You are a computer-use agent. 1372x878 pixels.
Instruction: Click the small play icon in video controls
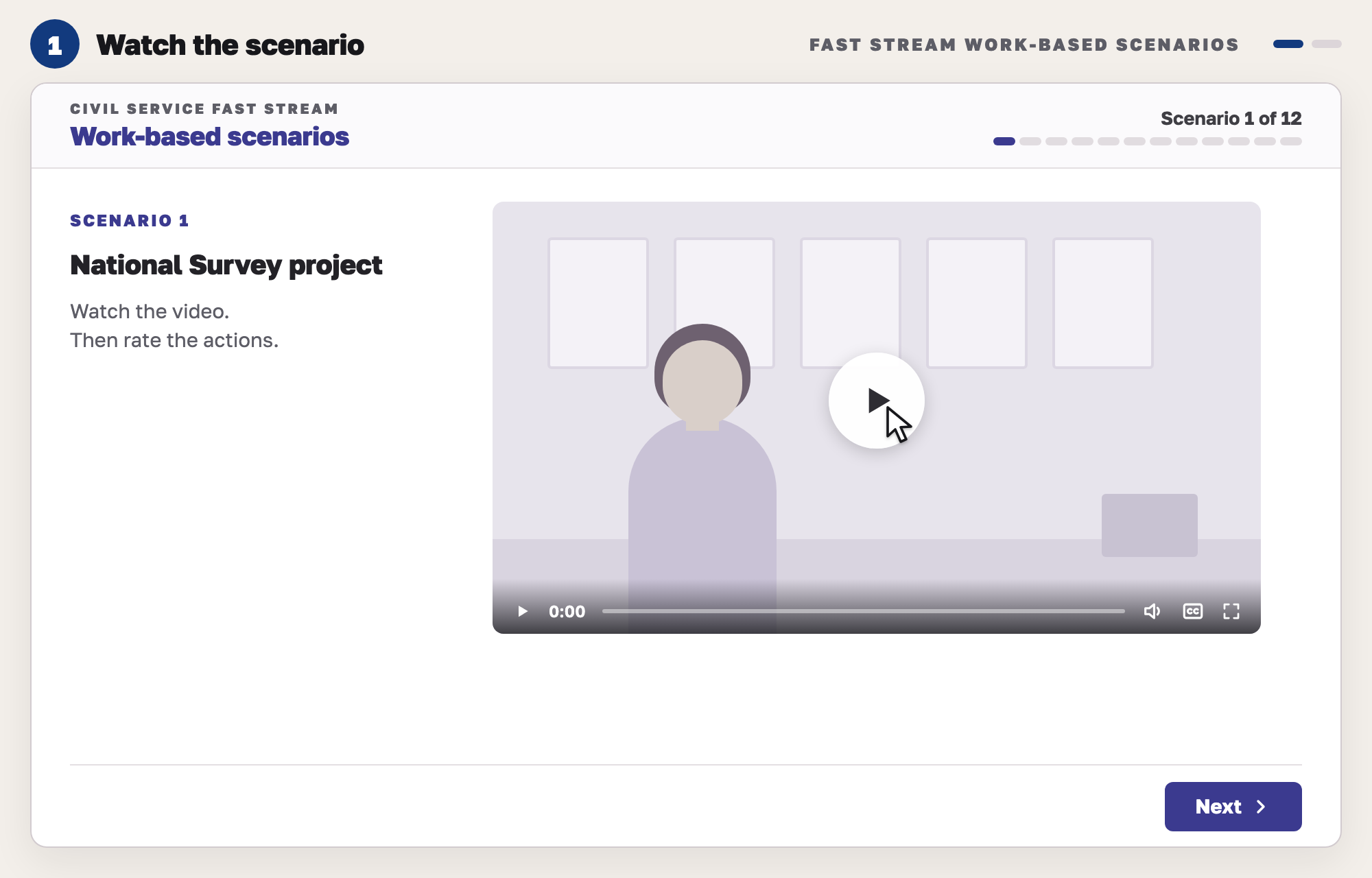pos(523,611)
